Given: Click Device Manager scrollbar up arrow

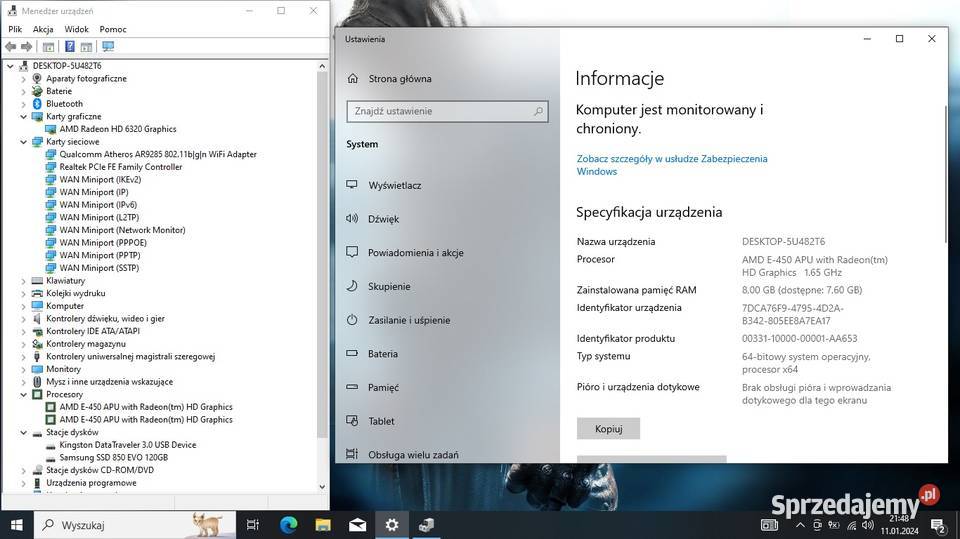Looking at the screenshot, I should 323,66.
